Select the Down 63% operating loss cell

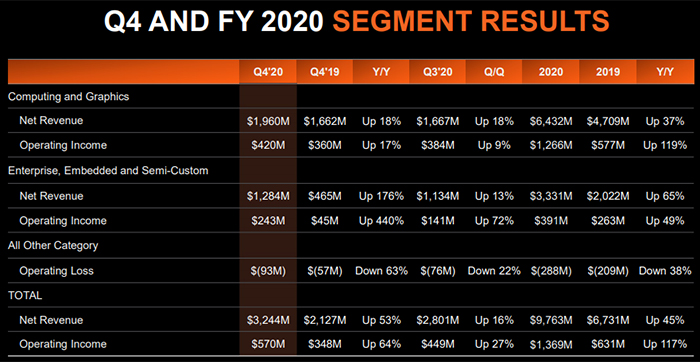pyautogui.click(x=381, y=270)
